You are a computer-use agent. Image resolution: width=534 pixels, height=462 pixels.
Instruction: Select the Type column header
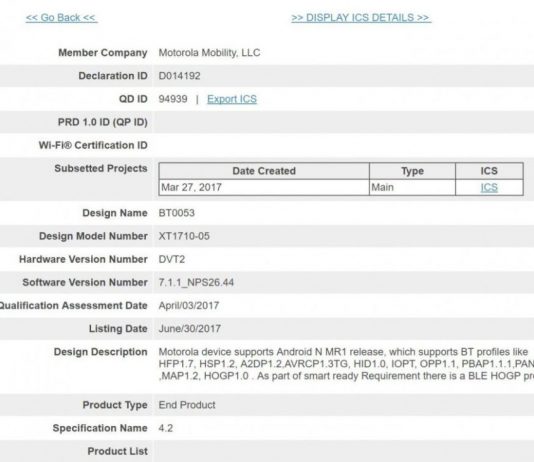tap(412, 171)
